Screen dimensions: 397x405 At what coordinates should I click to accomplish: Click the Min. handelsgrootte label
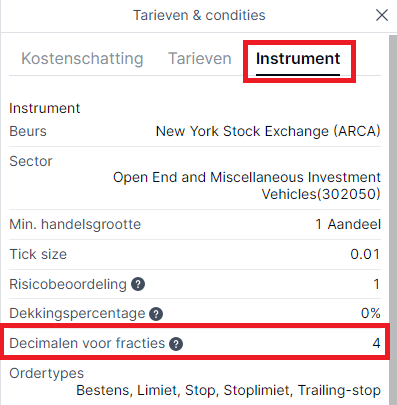coord(75,224)
